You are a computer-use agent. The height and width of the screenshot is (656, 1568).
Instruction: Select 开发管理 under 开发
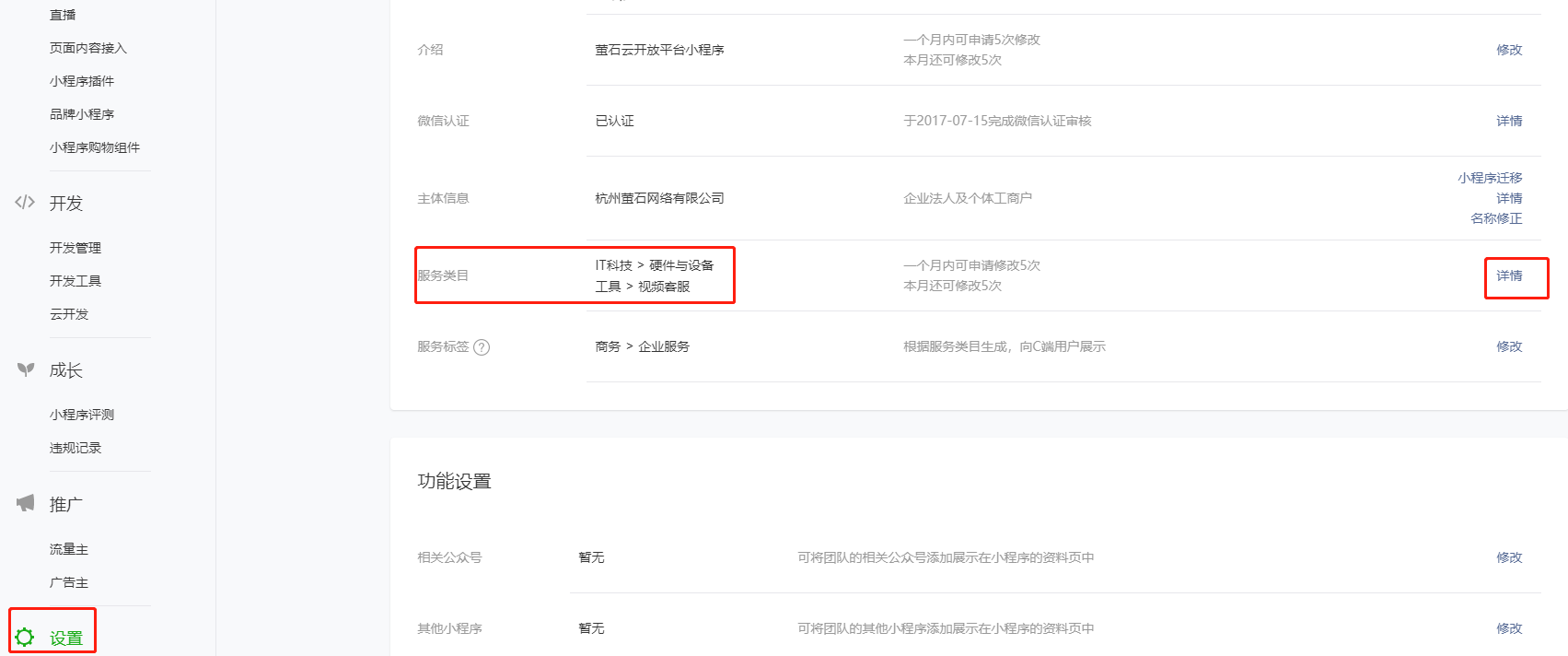pos(75,247)
